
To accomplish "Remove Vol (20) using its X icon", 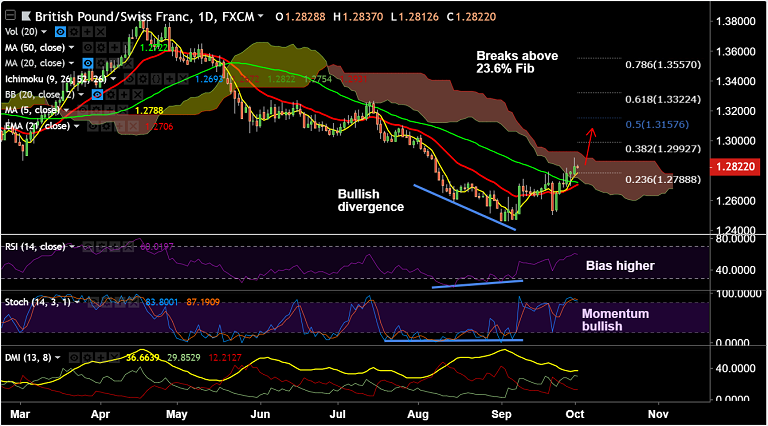I will tap(100, 32).
